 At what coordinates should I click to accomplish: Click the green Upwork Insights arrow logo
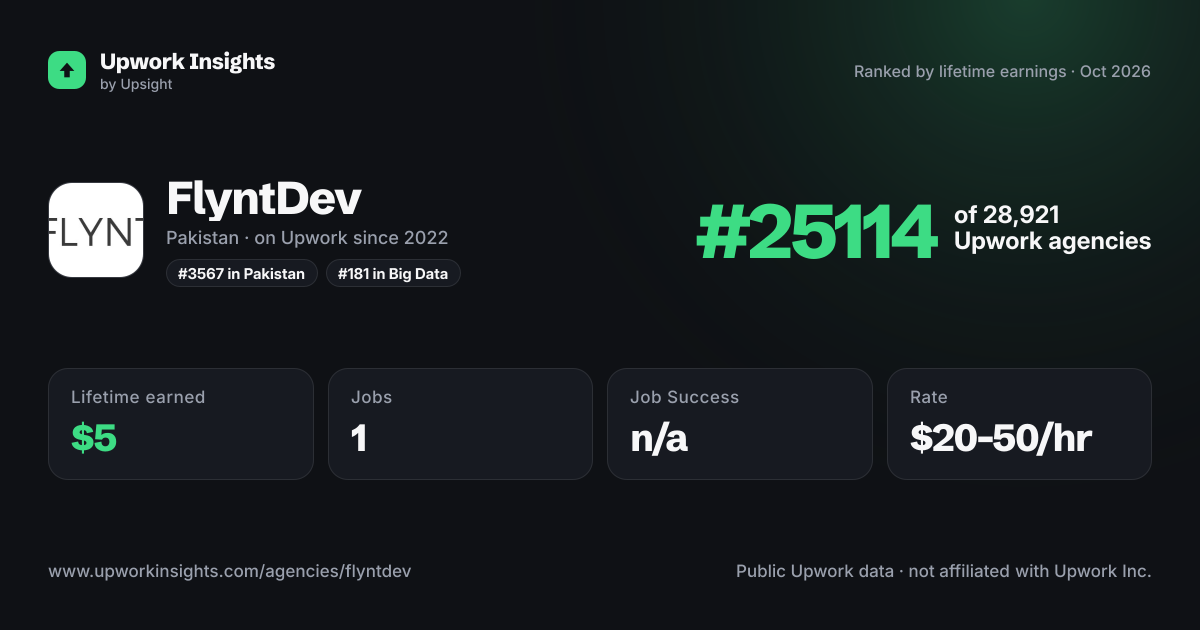point(67,70)
